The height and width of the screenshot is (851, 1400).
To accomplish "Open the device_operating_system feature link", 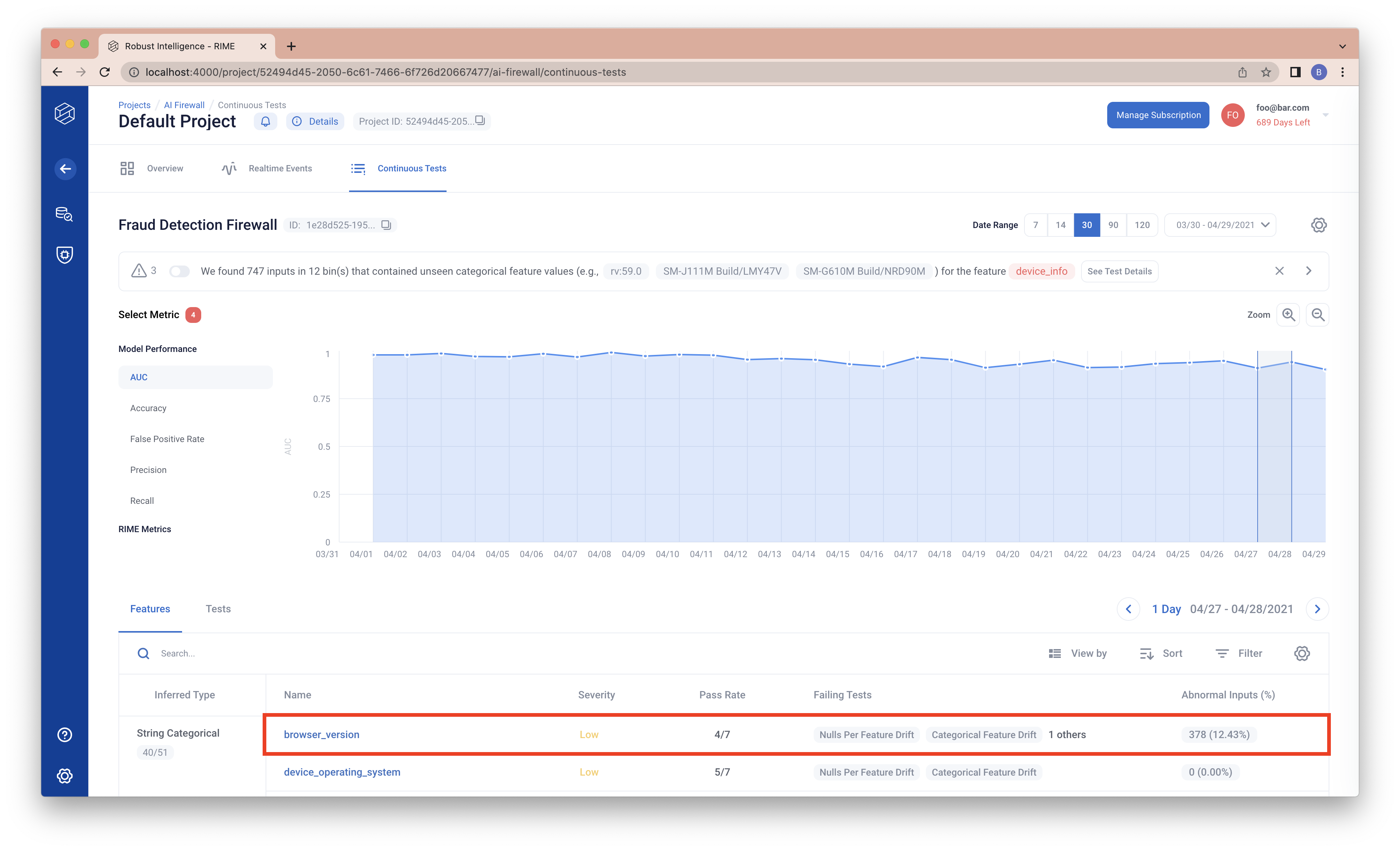I will click(342, 773).
